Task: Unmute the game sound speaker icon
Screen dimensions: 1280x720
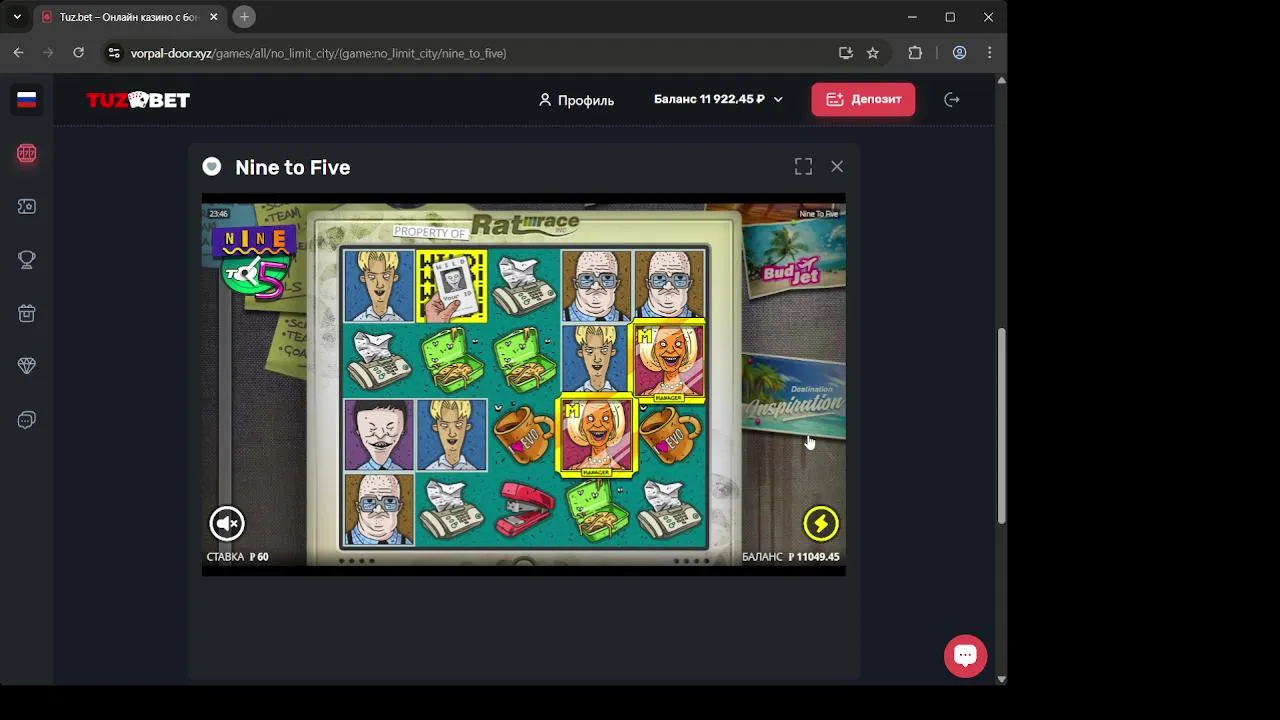Action: coord(227,523)
